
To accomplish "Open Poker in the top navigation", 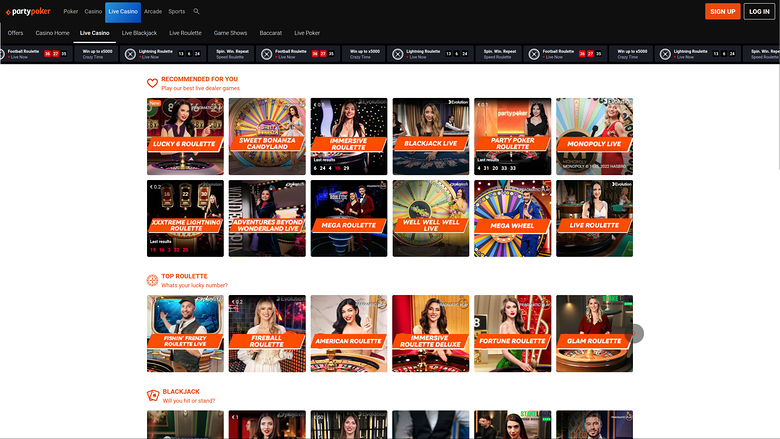I will coord(71,11).
